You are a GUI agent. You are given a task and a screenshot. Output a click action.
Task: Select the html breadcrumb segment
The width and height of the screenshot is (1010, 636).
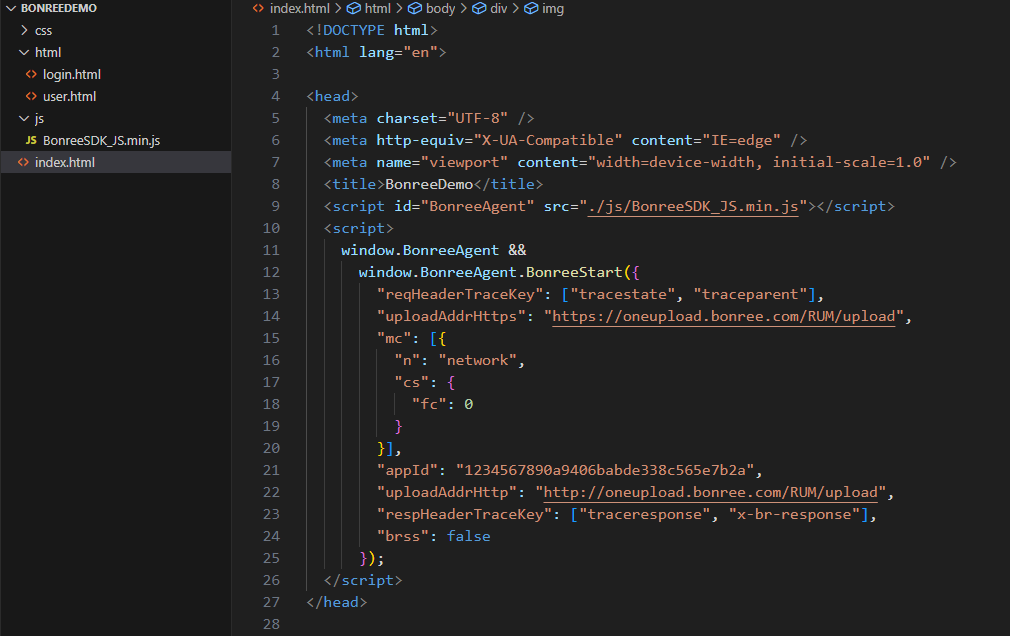point(377,8)
